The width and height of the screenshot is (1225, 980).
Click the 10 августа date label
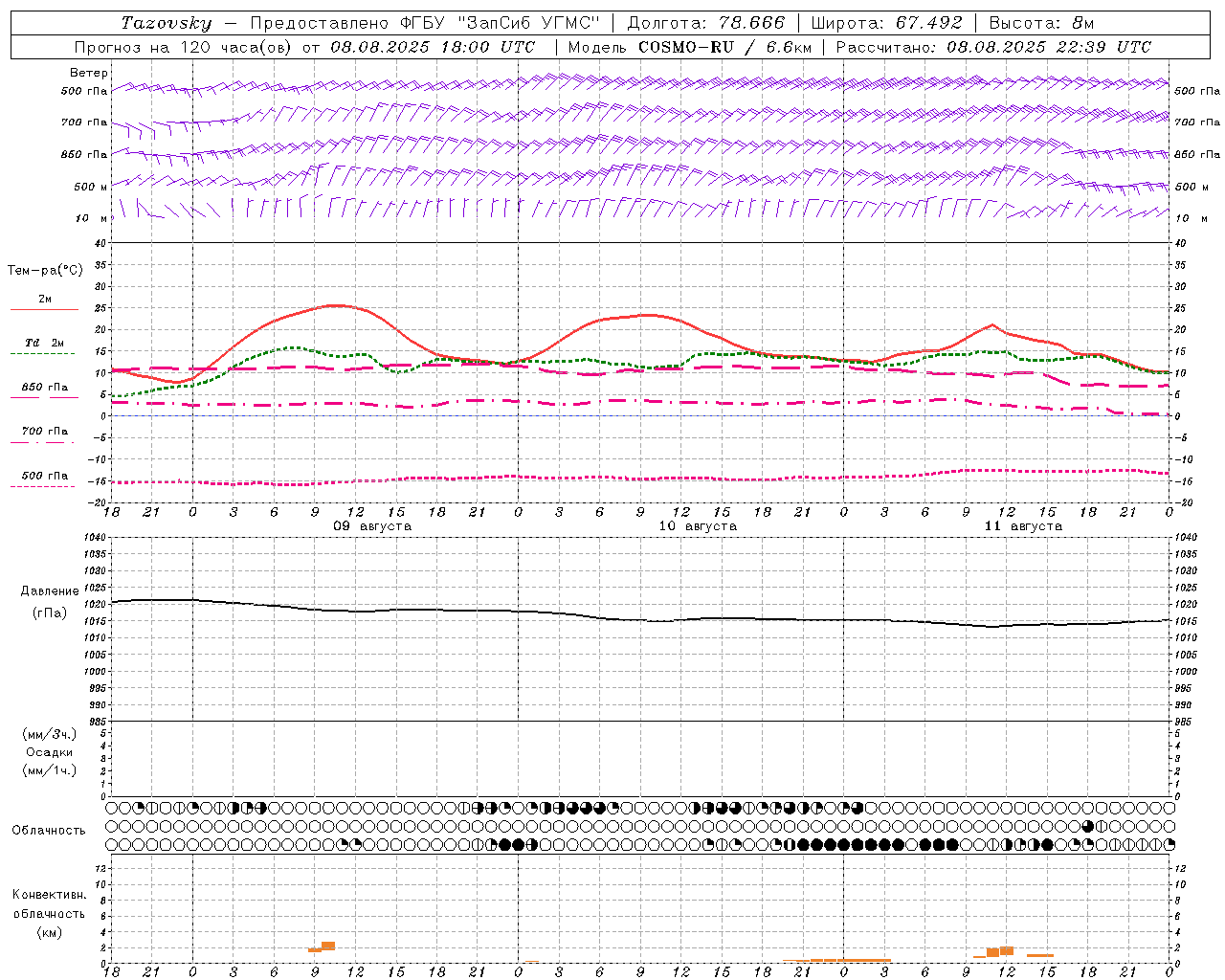[x=698, y=526]
